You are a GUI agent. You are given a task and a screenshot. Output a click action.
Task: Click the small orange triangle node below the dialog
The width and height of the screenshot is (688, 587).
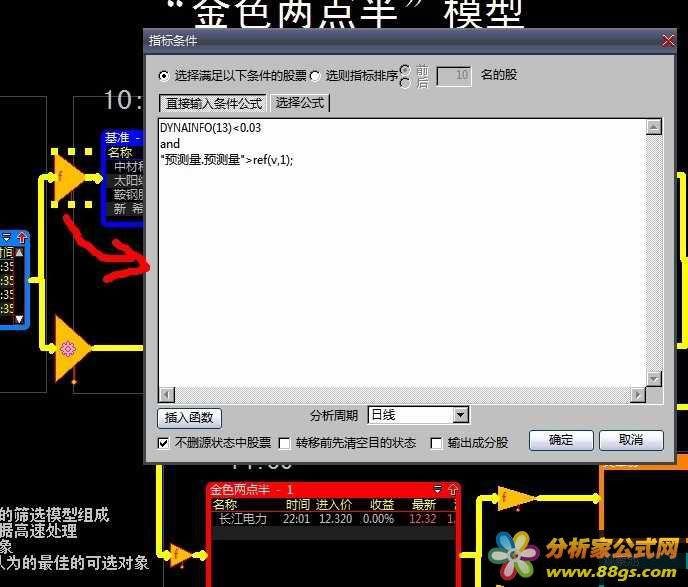180,555
